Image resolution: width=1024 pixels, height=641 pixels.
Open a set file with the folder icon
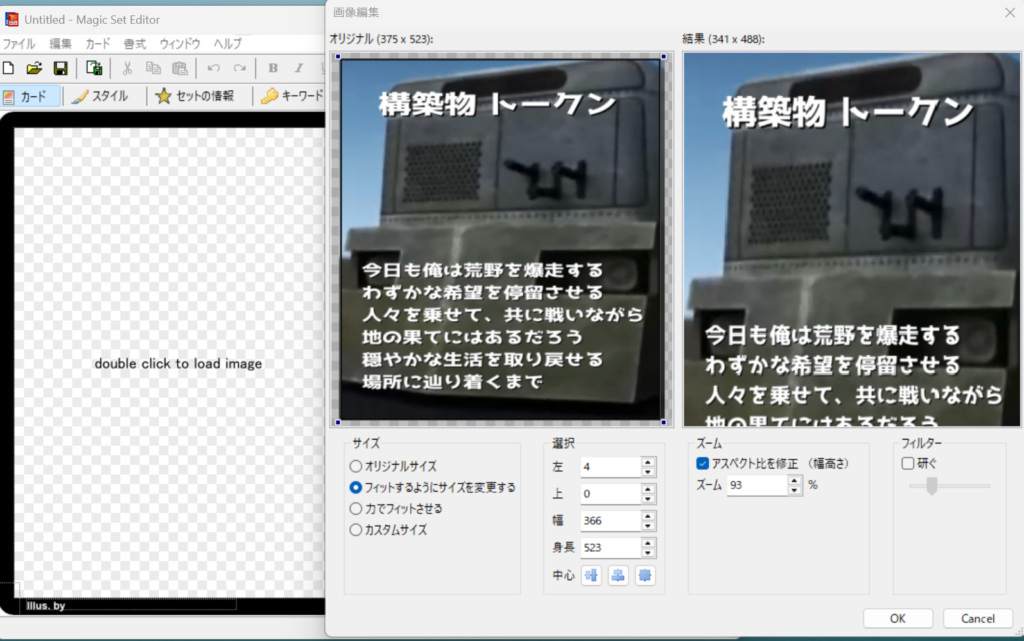point(34,68)
